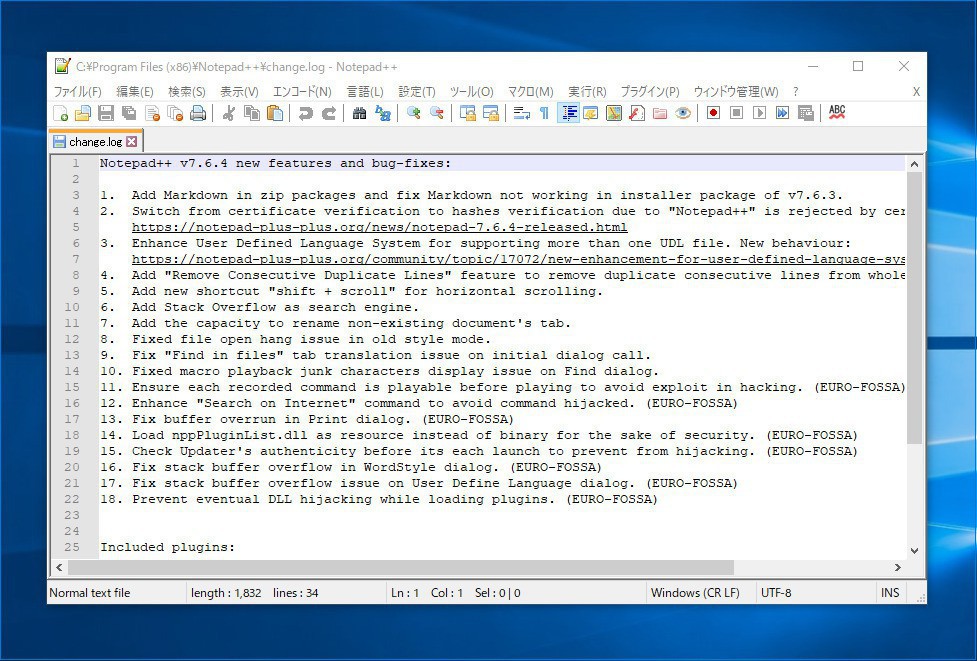Undo the last action
Screen dimensions: 977x661
[x=305, y=113]
